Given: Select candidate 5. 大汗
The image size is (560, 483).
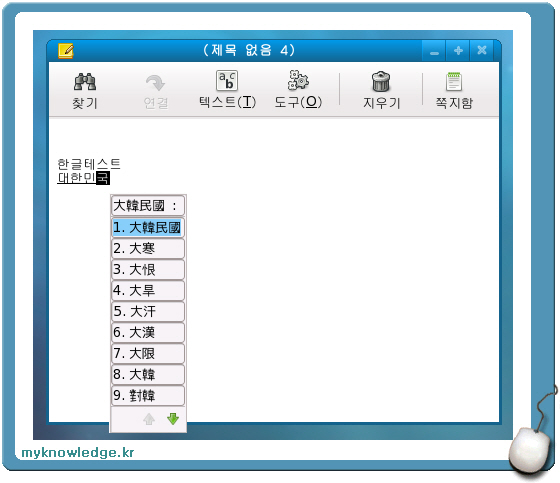Looking at the screenshot, I should [148, 312].
